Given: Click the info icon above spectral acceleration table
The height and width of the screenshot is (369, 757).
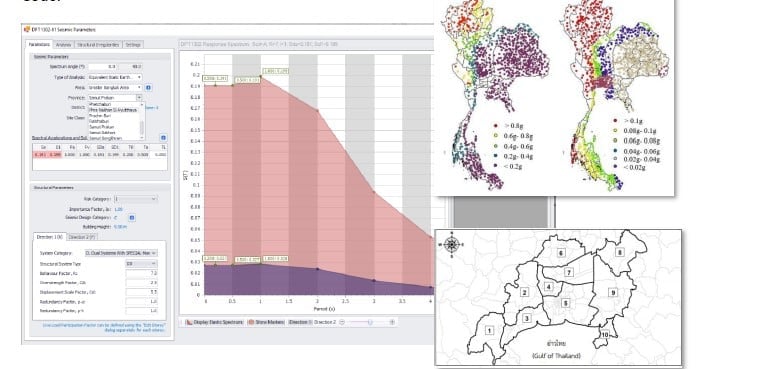Looking at the screenshot, I should click(x=163, y=138).
